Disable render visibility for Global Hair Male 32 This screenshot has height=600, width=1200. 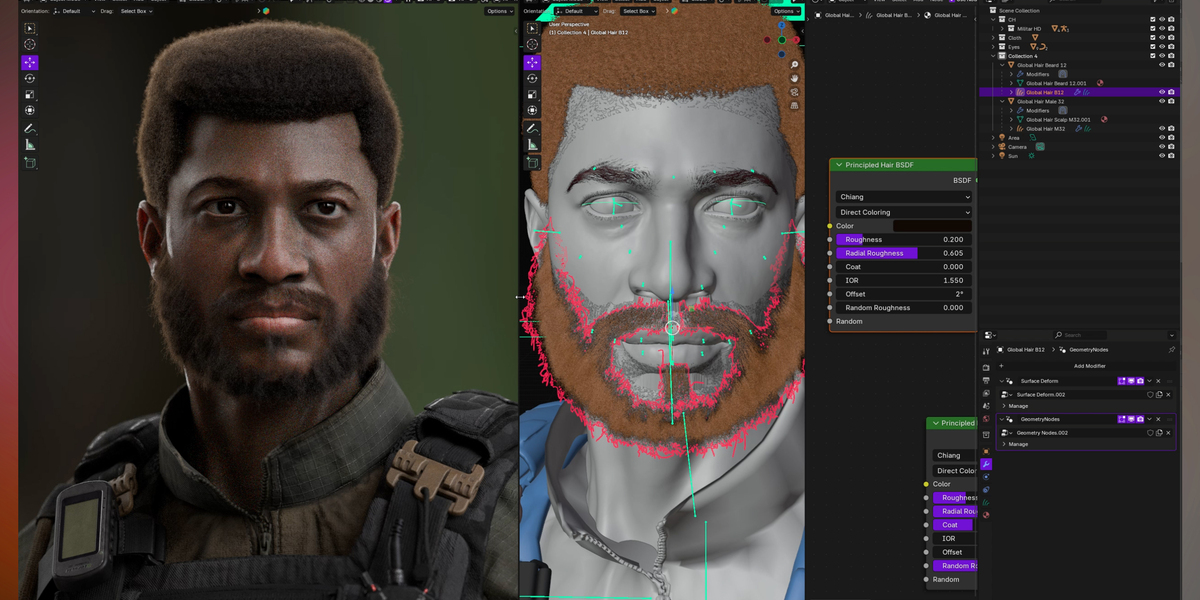pos(1171,101)
